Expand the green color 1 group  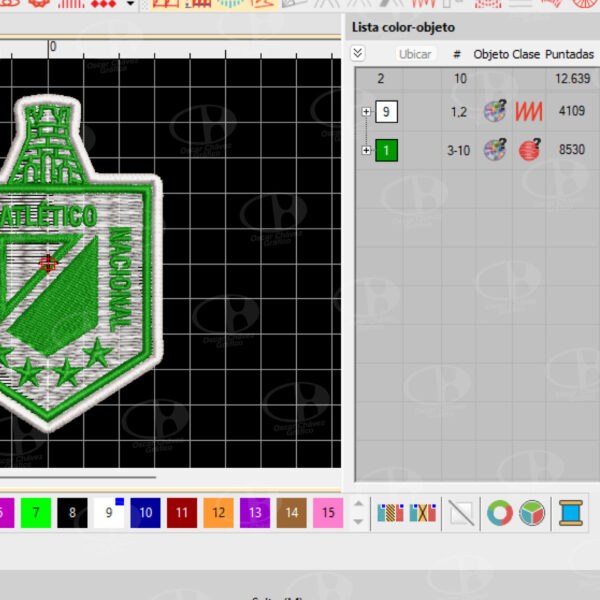[366, 150]
